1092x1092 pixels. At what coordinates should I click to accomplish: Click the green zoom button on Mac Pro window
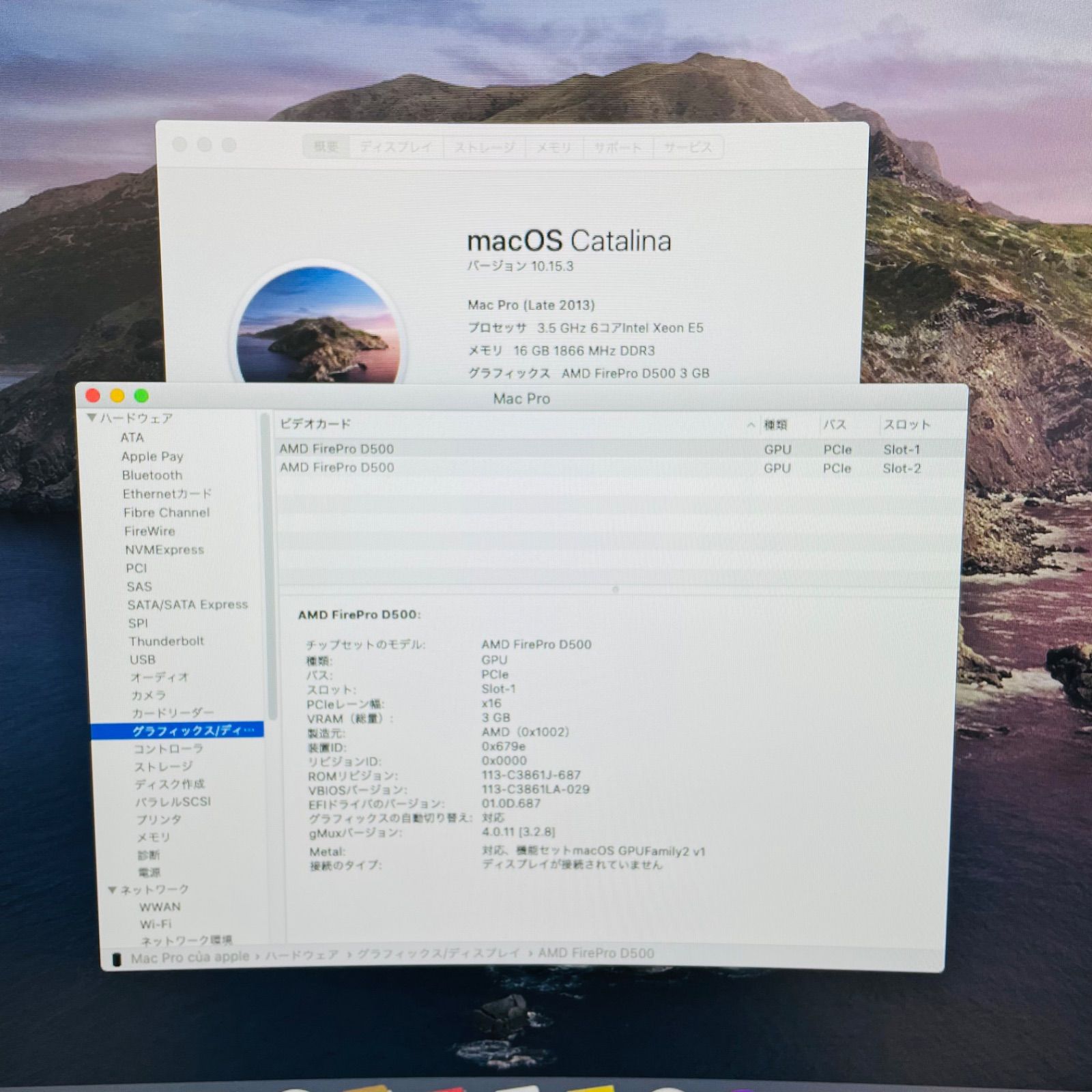(x=141, y=396)
